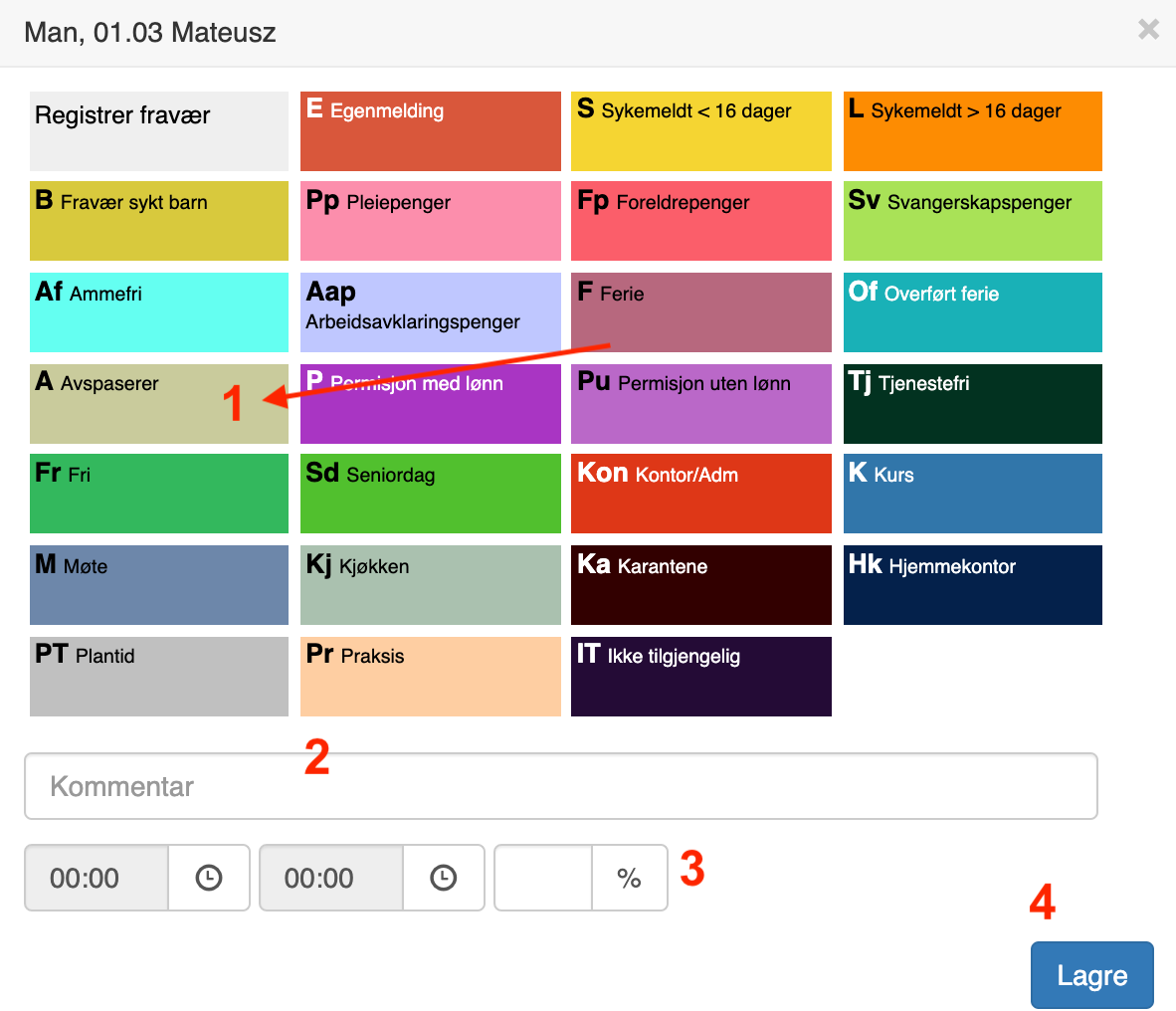Click the clock icon beside second time field
This screenshot has width=1176, height=1011.
[443, 878]
